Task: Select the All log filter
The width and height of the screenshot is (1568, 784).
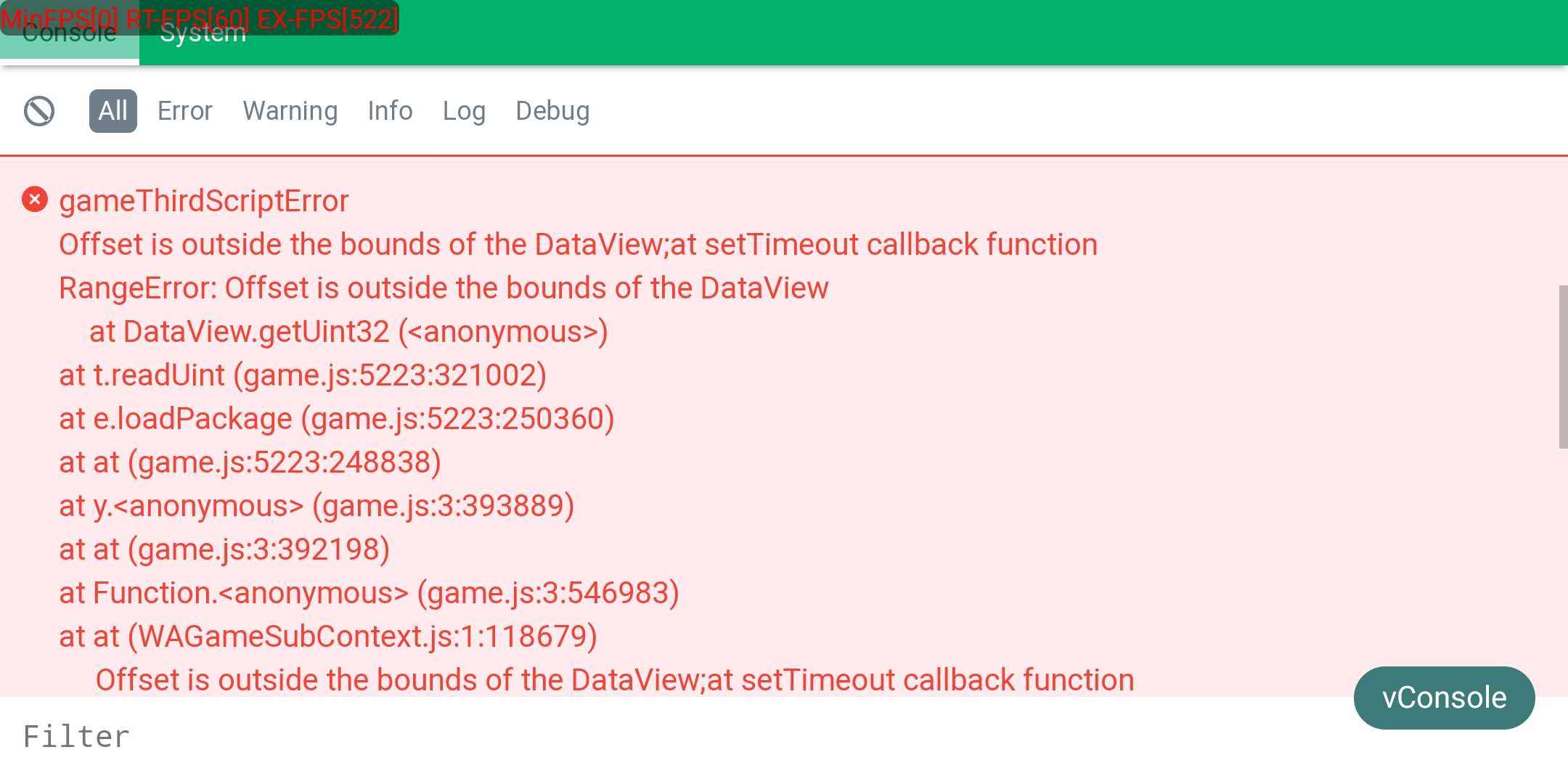Action: coord(113,111)
